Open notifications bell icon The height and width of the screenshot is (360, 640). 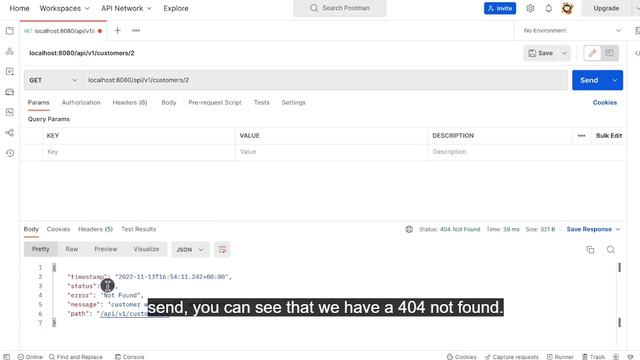pos(549,8)
